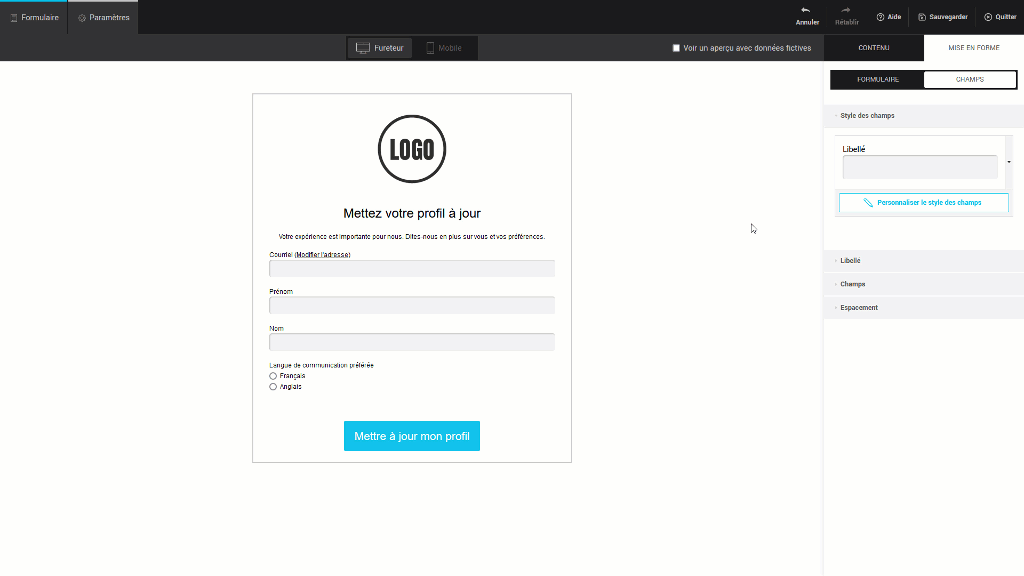Click the LOGO image in the form

click(412, 149)
